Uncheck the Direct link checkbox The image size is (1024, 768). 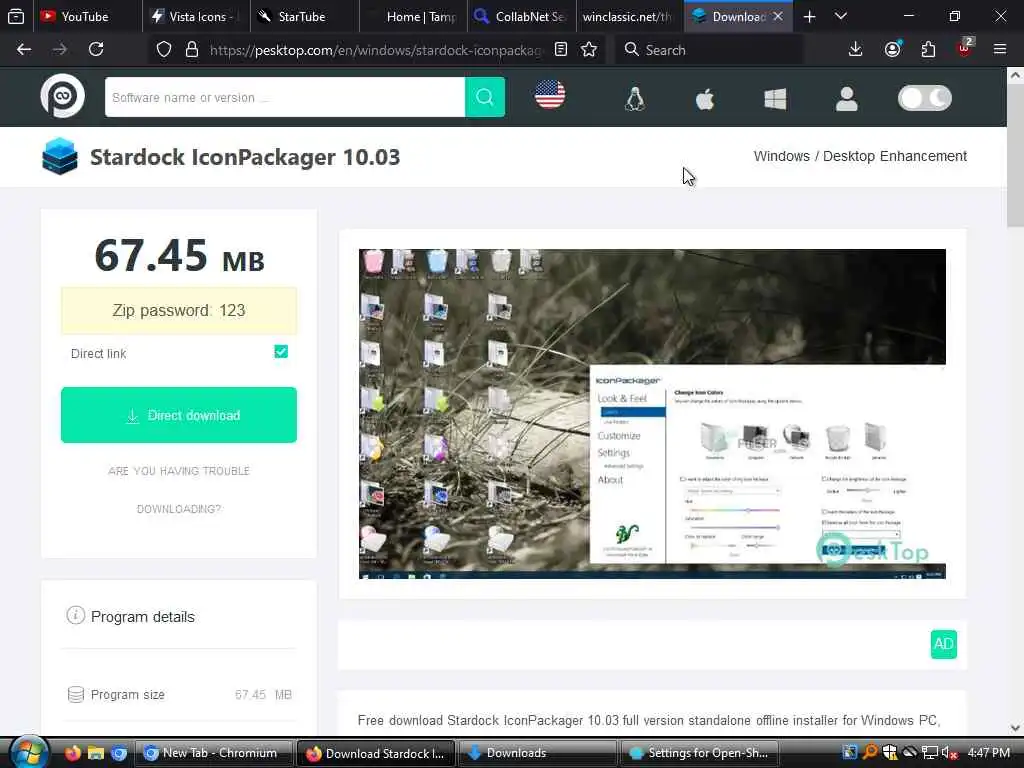pos(281,352)
